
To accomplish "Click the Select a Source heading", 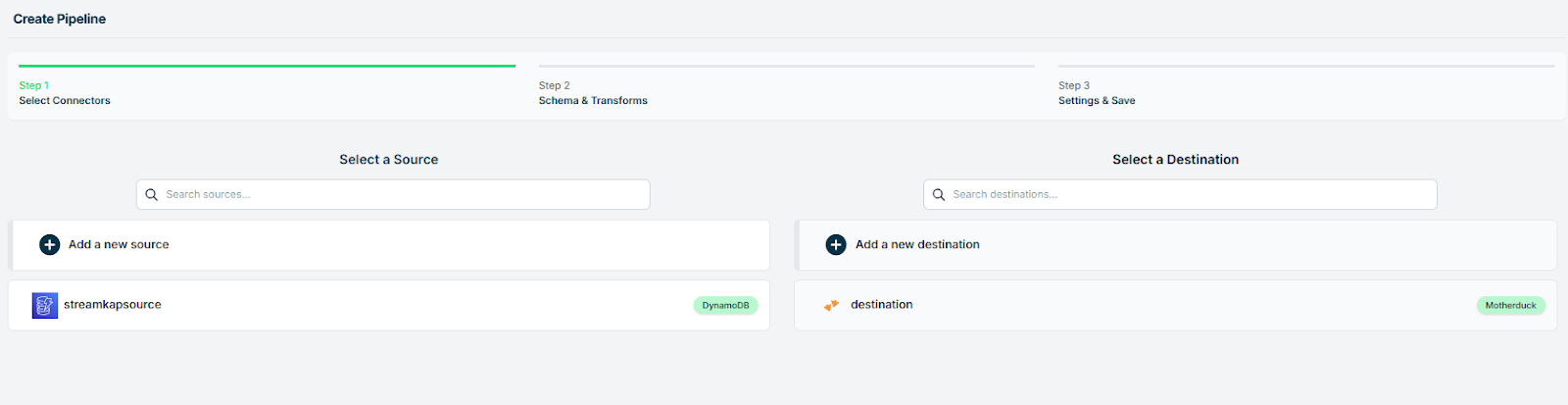I will [389, 159].
